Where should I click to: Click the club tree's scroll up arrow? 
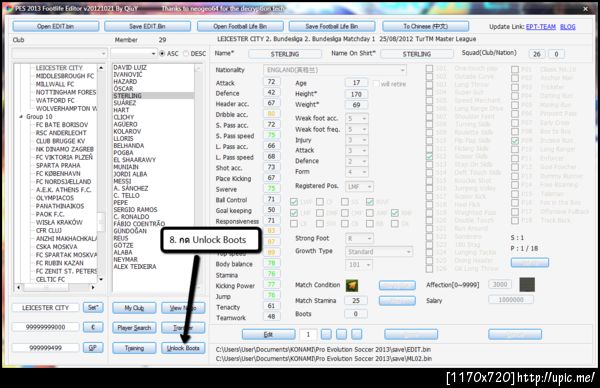point(101,68)
